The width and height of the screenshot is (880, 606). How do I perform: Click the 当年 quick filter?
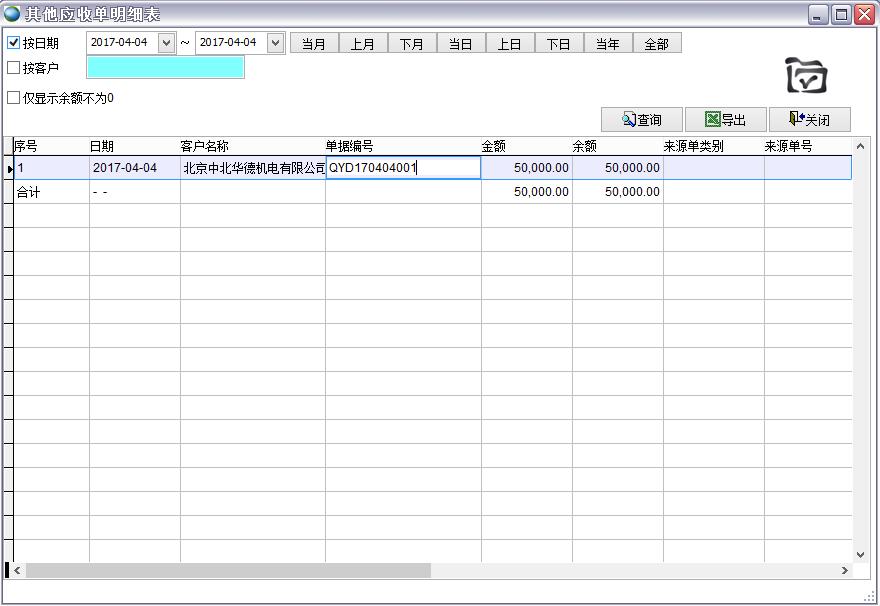click(608, 43)
